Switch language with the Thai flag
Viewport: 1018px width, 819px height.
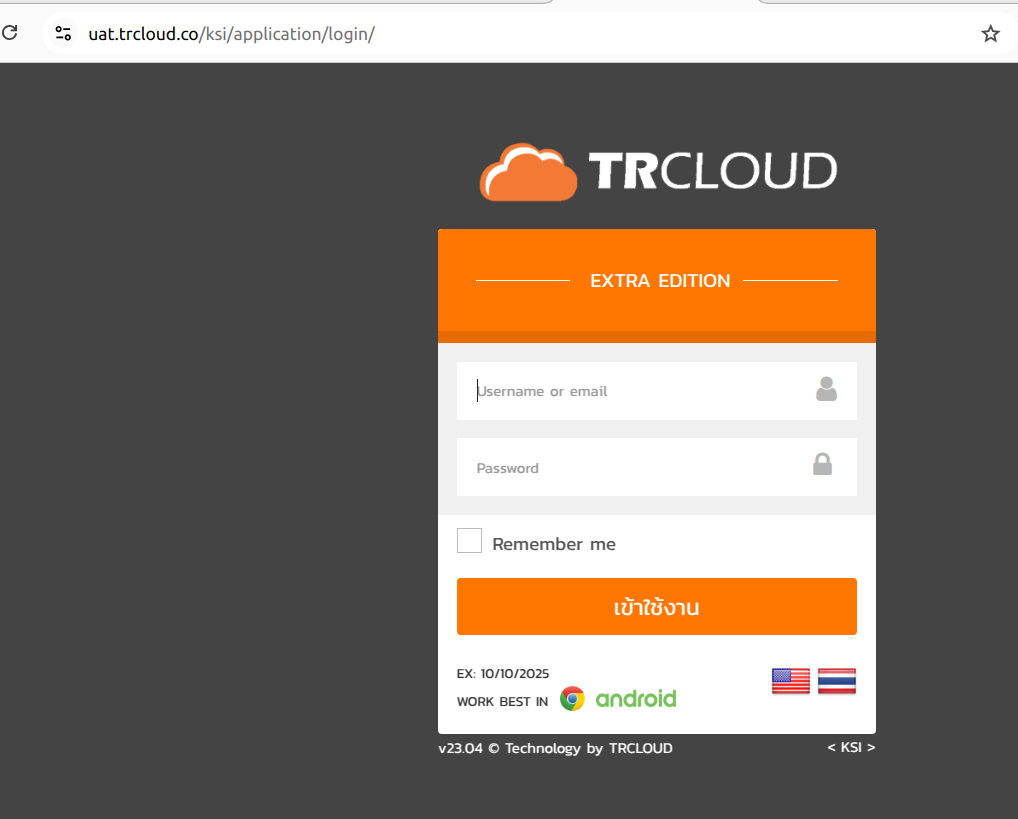[837, 681]
